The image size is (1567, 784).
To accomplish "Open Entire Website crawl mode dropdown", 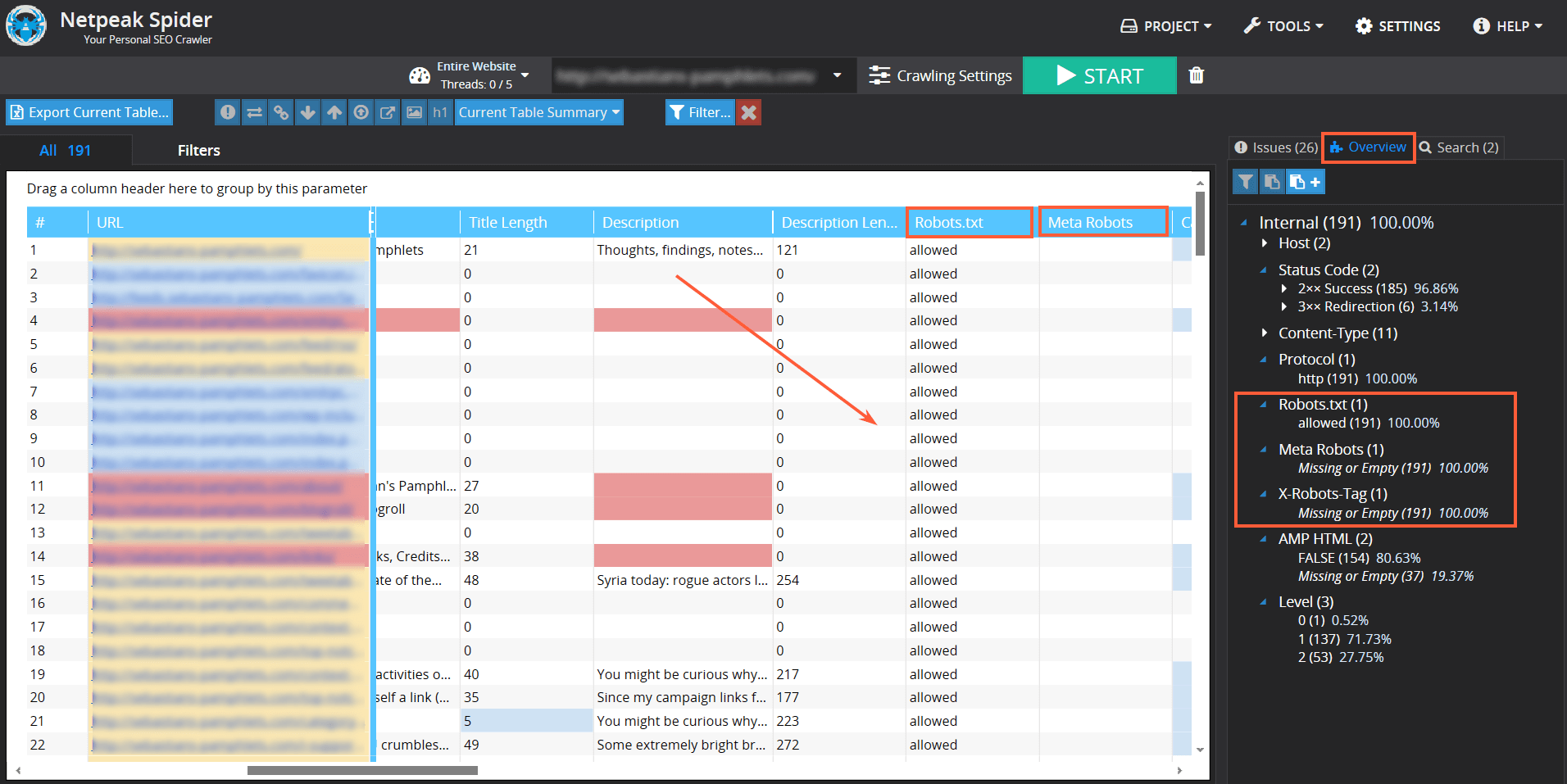I will coord(483,75).
